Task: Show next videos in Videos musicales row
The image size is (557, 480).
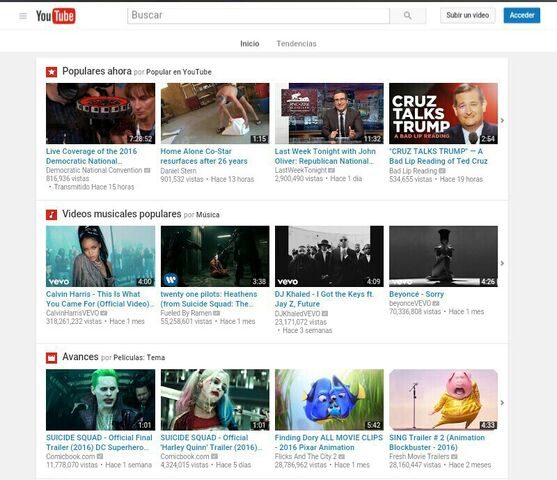Action: click(x=502, y=263)
